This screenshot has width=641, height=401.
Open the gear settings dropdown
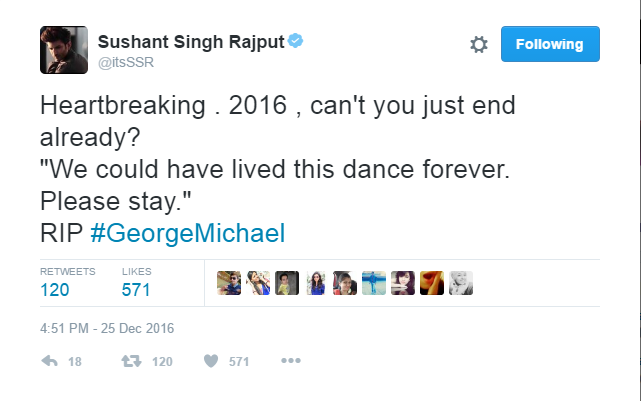478,45
